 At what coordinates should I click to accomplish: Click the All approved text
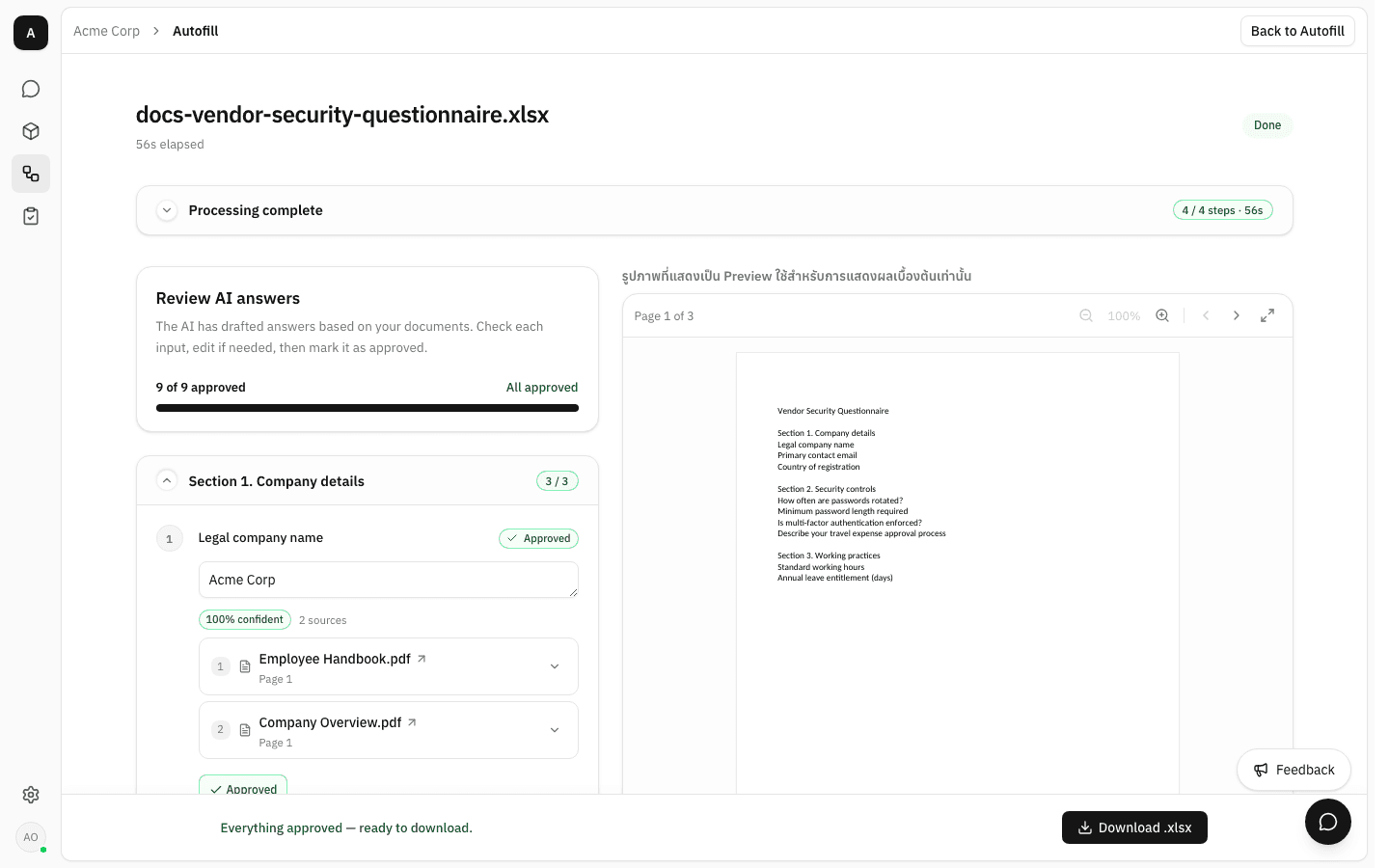pos(542,387)
